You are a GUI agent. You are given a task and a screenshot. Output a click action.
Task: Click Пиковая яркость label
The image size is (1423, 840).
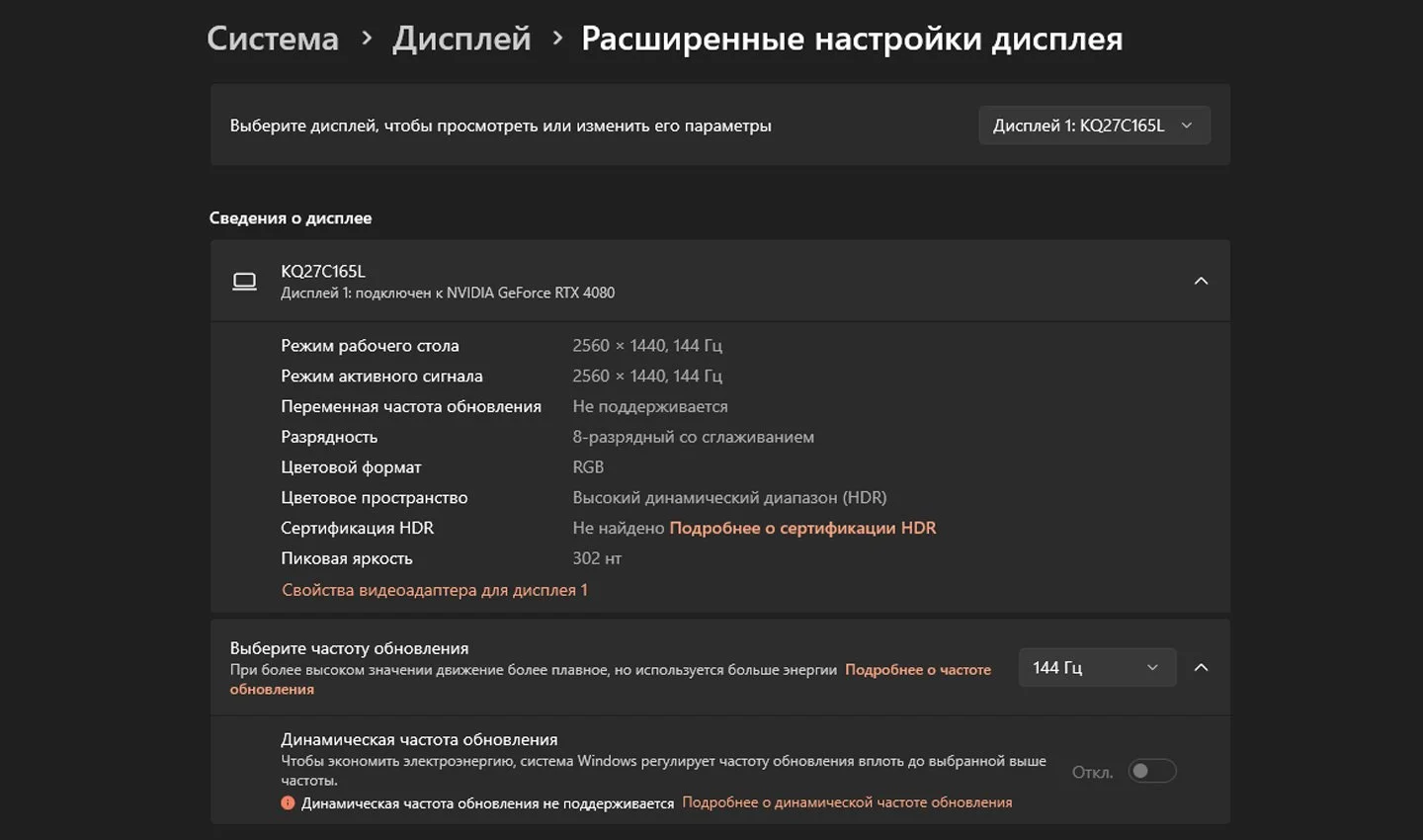(347, 558)
